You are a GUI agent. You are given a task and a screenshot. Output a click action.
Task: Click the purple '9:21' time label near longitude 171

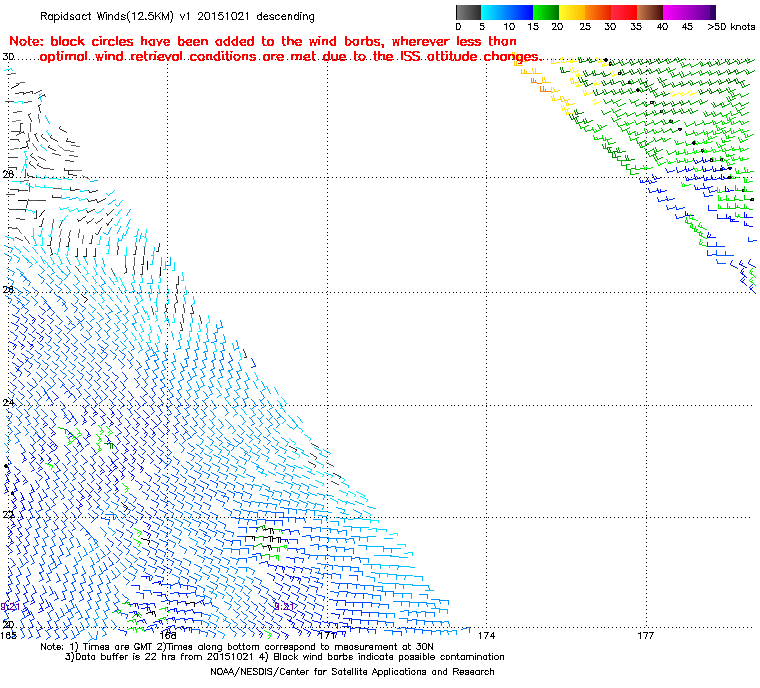[x=284, y=607]
